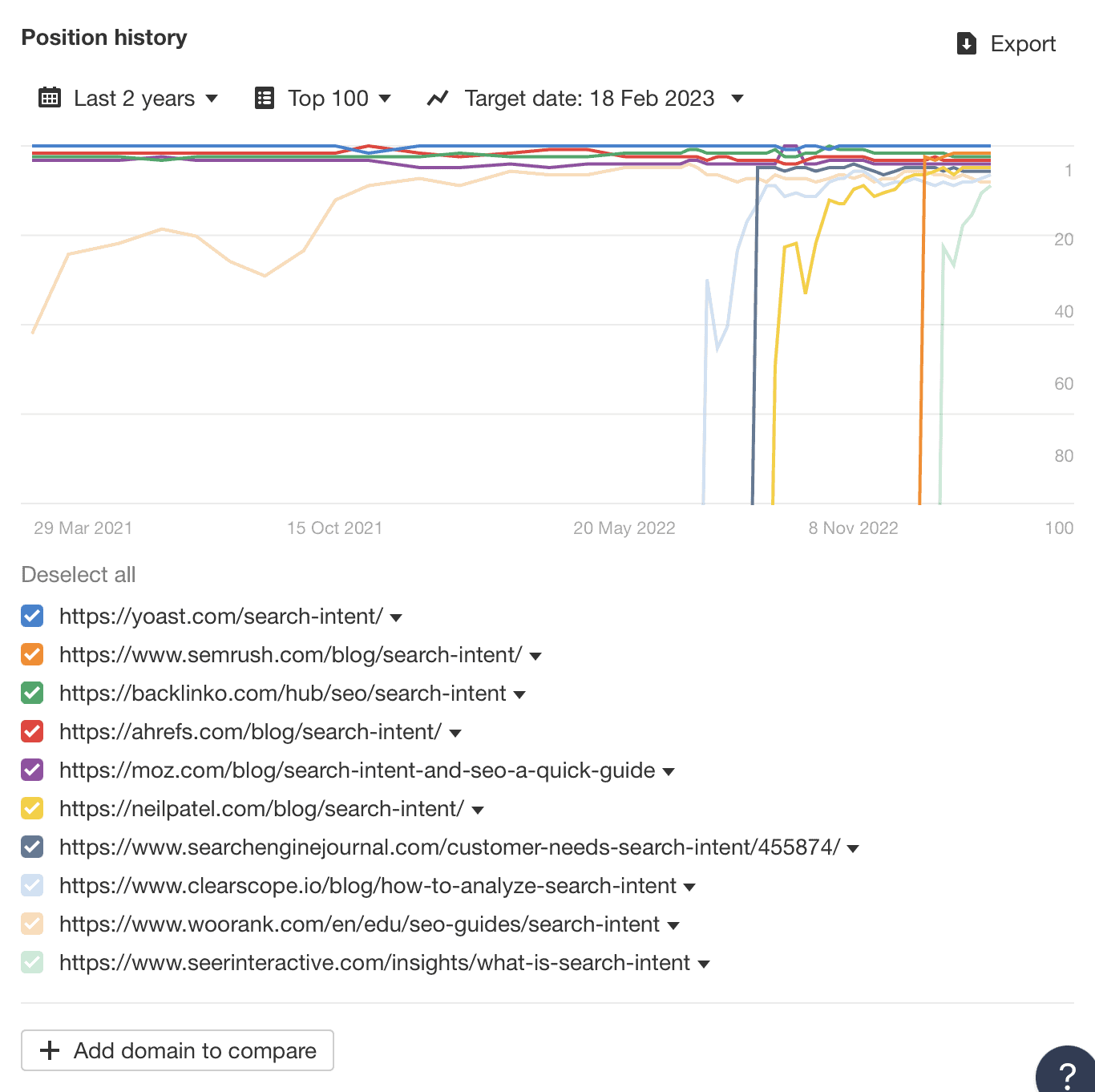Toggle the semrush.com blog search-intent checkbox
The width and height of the screenshot is (1095, 1092).
pyautogui.click(x=32, y=654)
